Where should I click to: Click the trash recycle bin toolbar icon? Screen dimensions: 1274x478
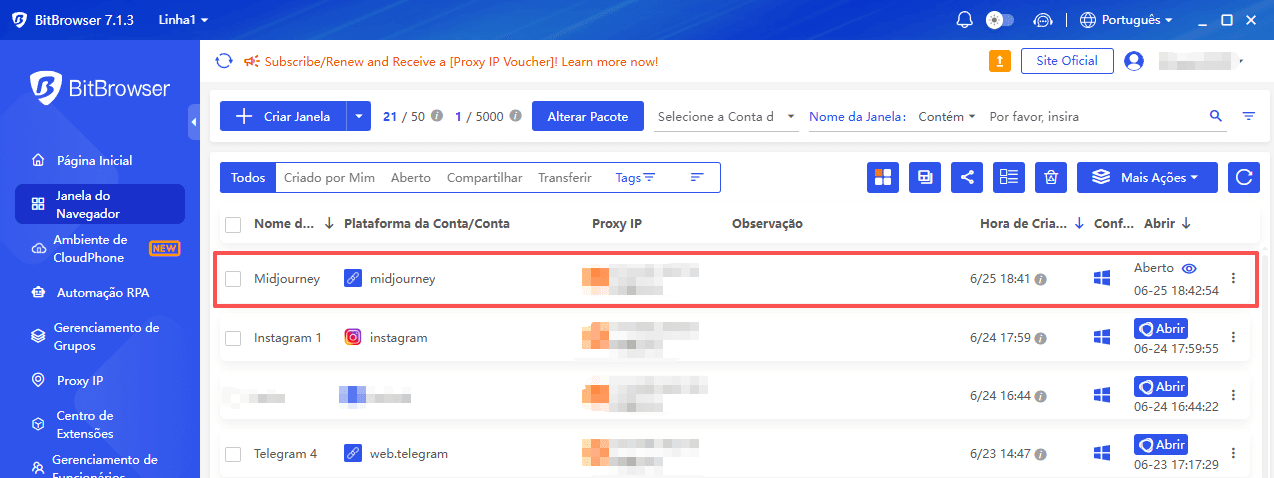point(1051,177)
